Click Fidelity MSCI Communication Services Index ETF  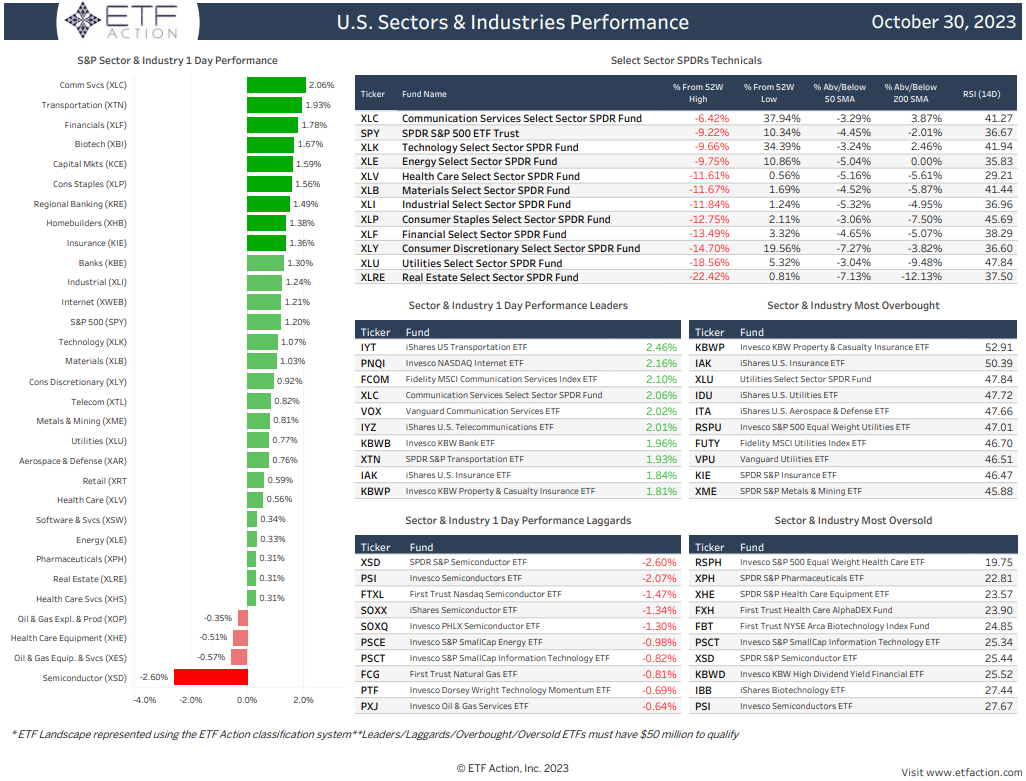tap(501, 379)
